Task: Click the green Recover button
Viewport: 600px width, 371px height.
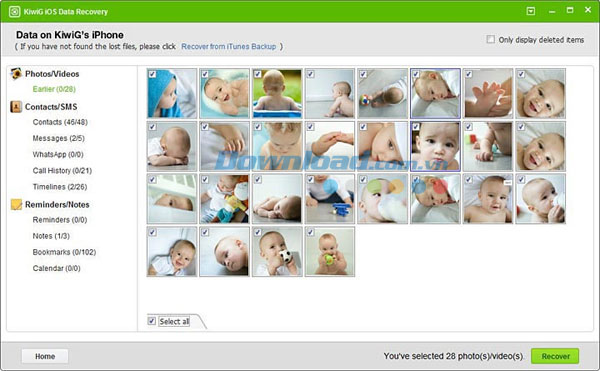Action: click(x=555, y=356)
